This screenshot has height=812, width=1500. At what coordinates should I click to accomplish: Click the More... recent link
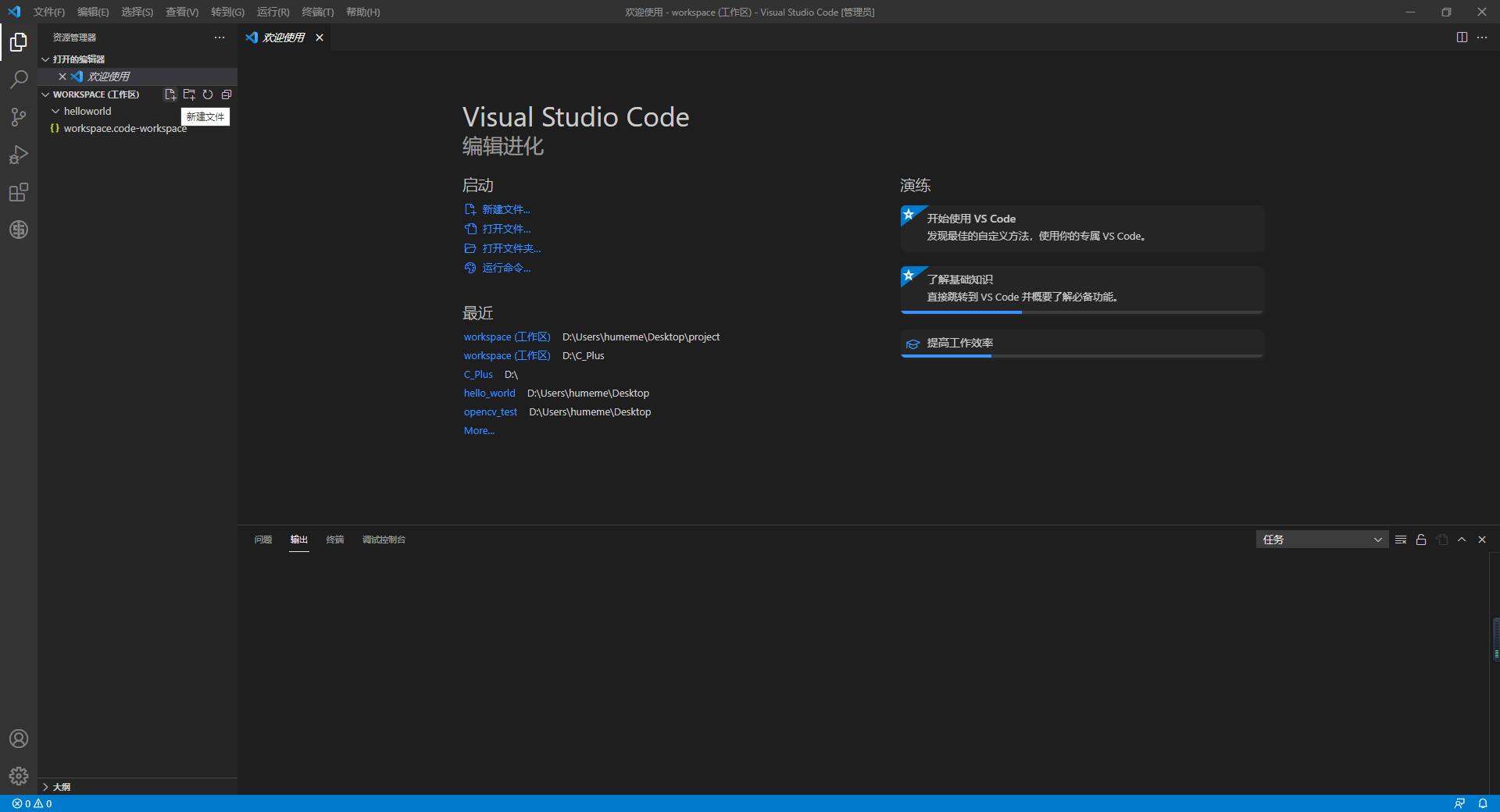point(479,431)
